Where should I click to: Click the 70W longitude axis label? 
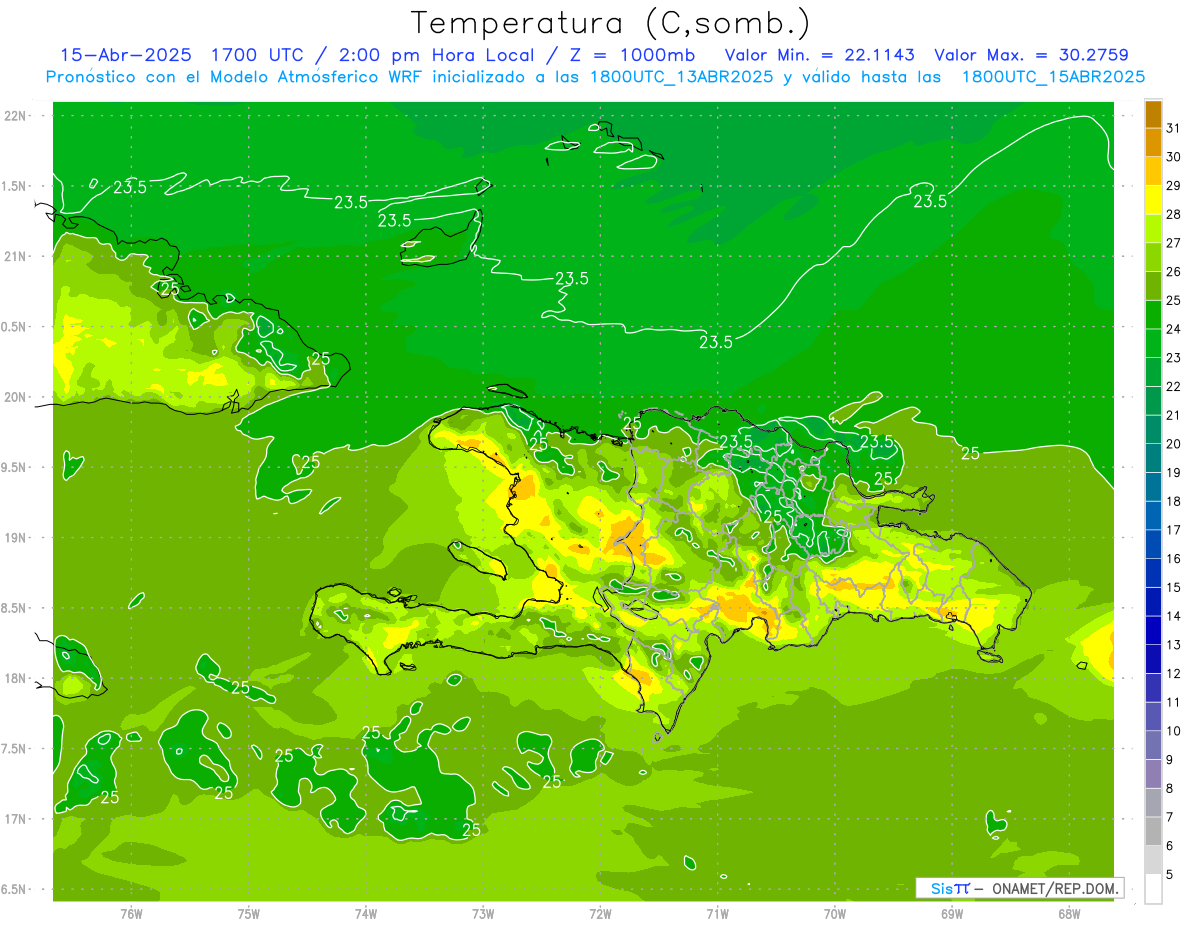[835, 914]
